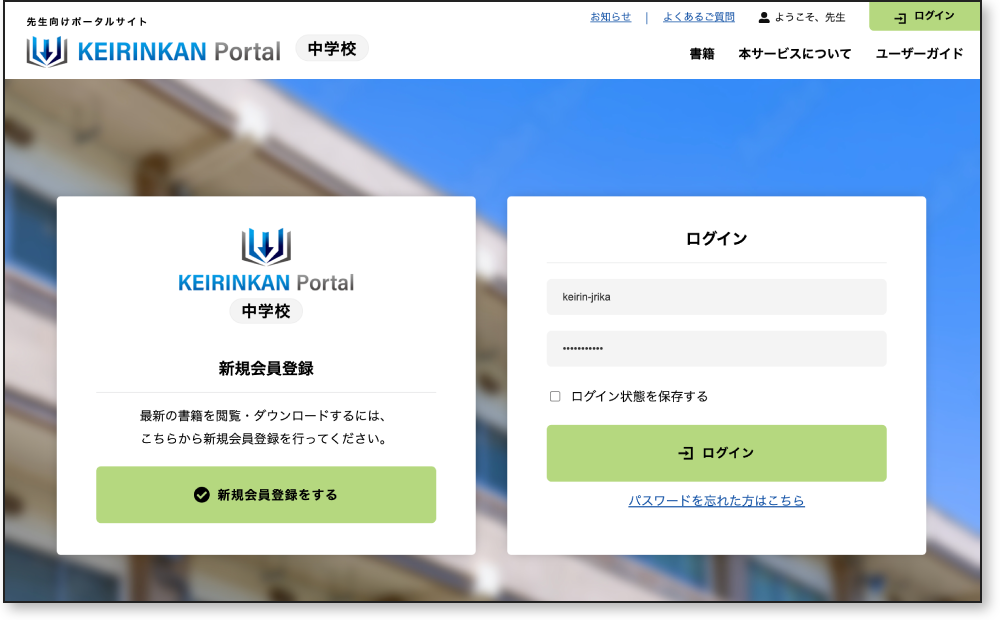Click the user silhouette icon beside ようこそ、先生
The image size is (1000, 620).
click(x=764, y=17)
